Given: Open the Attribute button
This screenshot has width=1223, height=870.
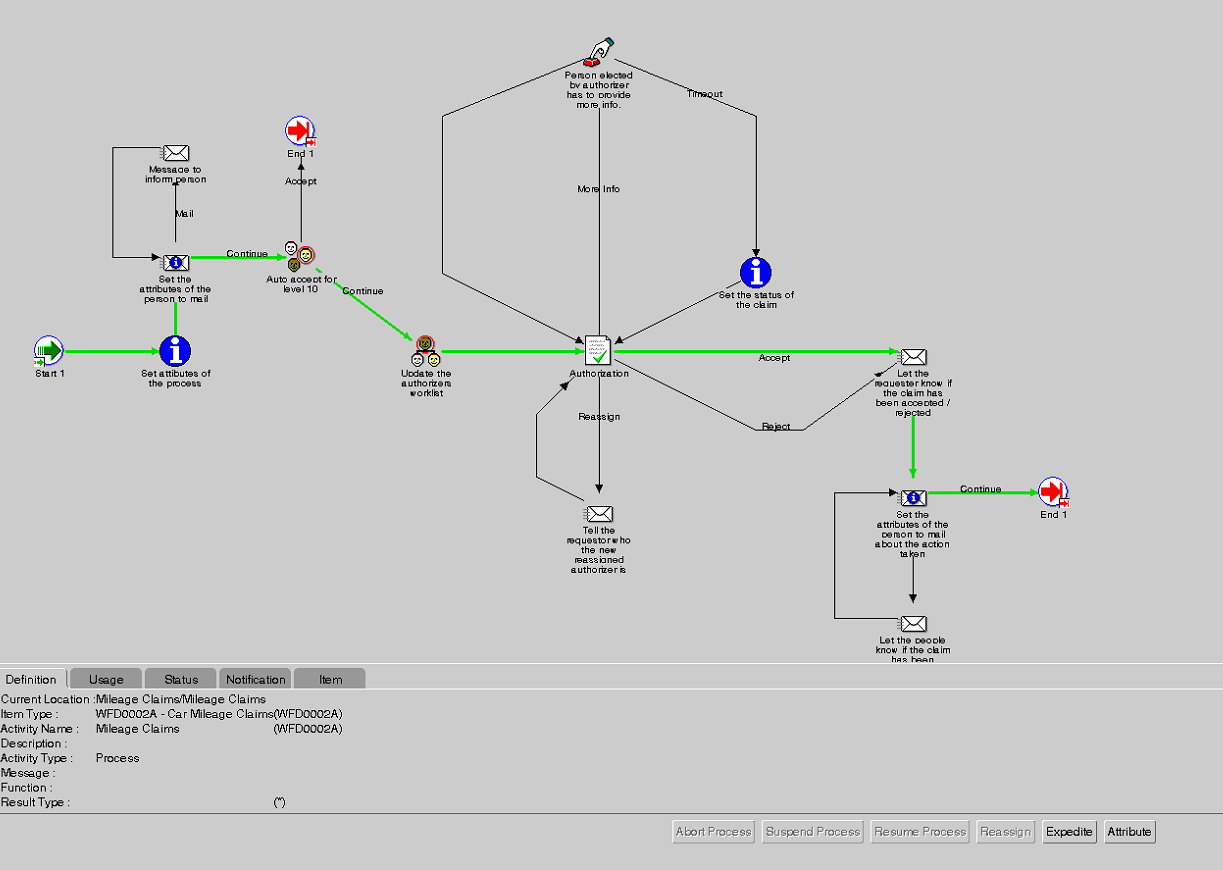Looking at the screenshot, I should (x=1130, y=832).
